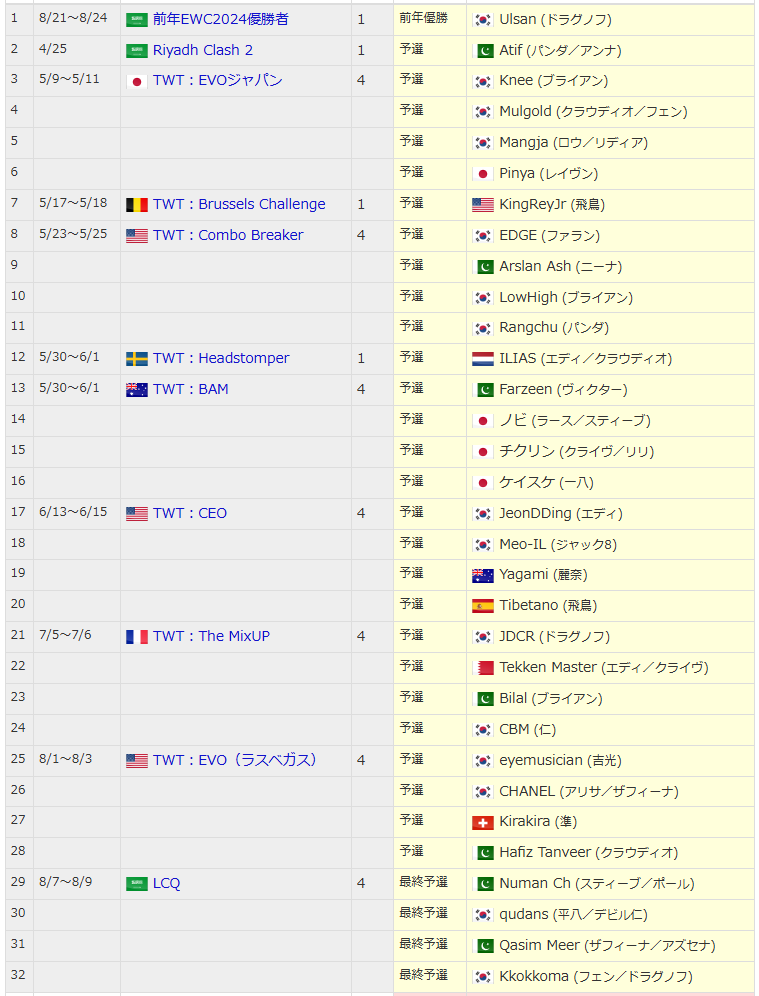The width and height of the screenshot is (759, 996).
Task: Click the Saudi flag beside Riyadh Clash 2
Action: [x=137, y=51]
